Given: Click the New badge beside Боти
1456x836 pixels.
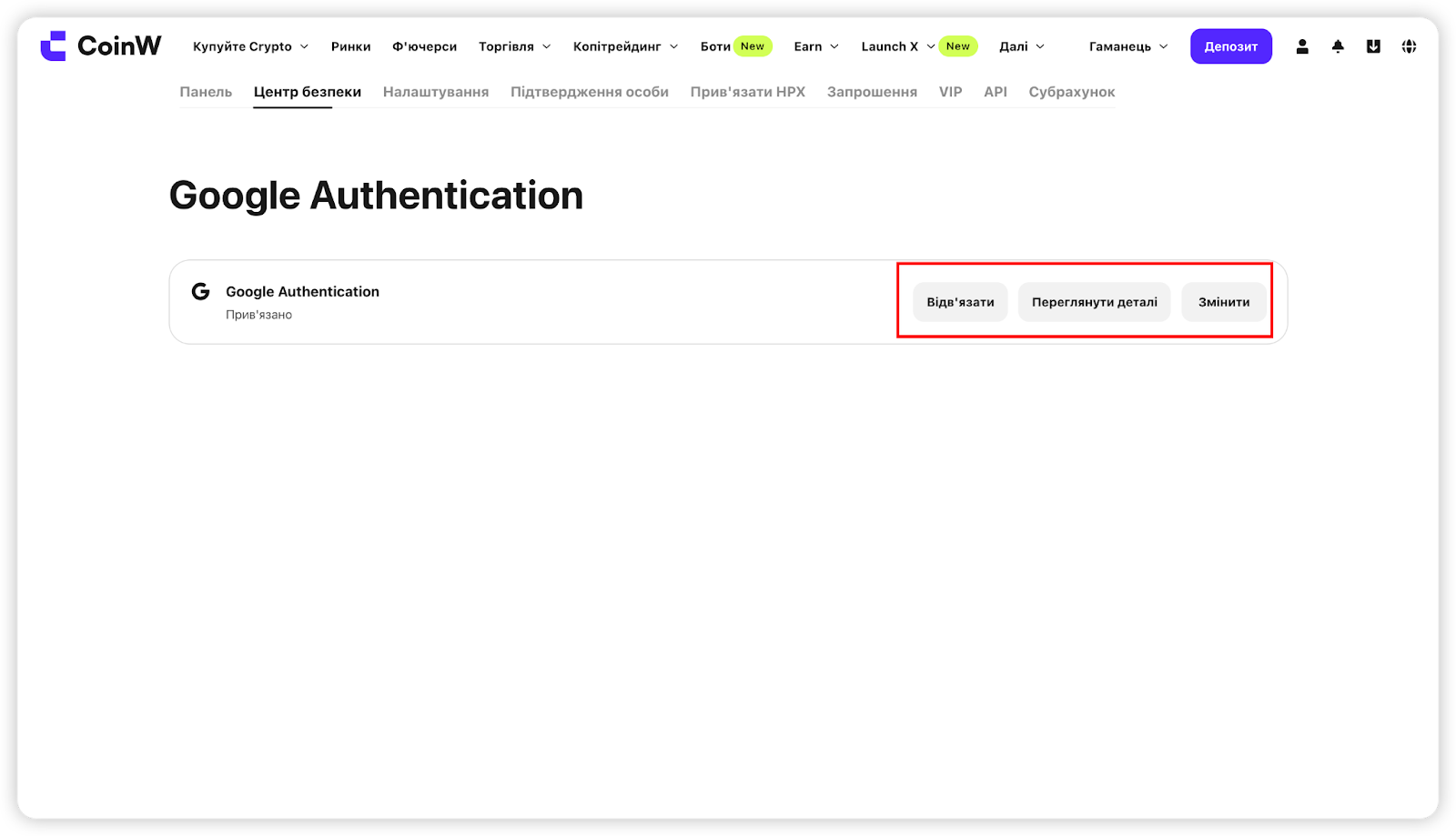Looking at the screenshot, I should click(x=753, y=46).
